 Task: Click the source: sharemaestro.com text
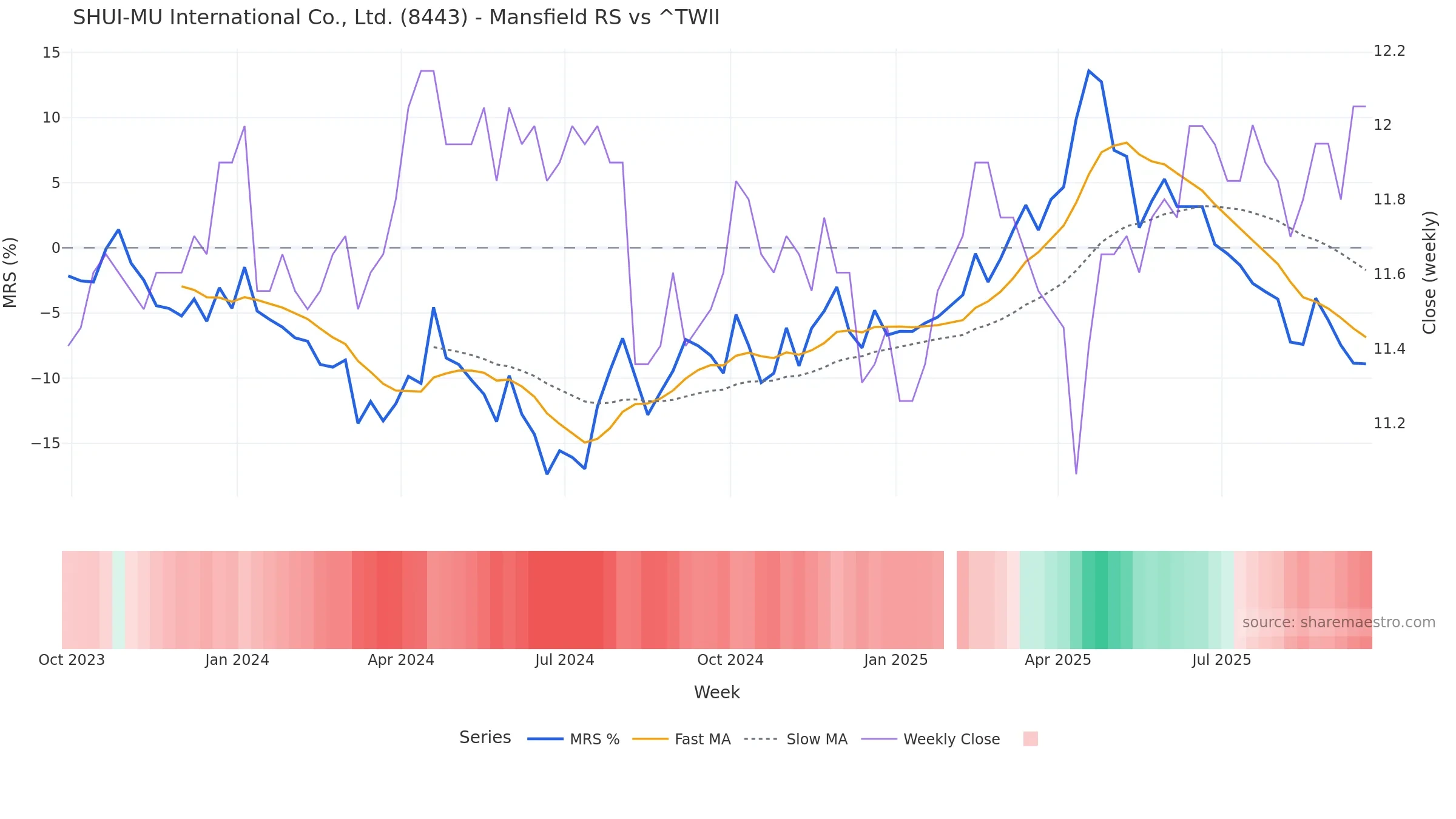point(1338,622)
